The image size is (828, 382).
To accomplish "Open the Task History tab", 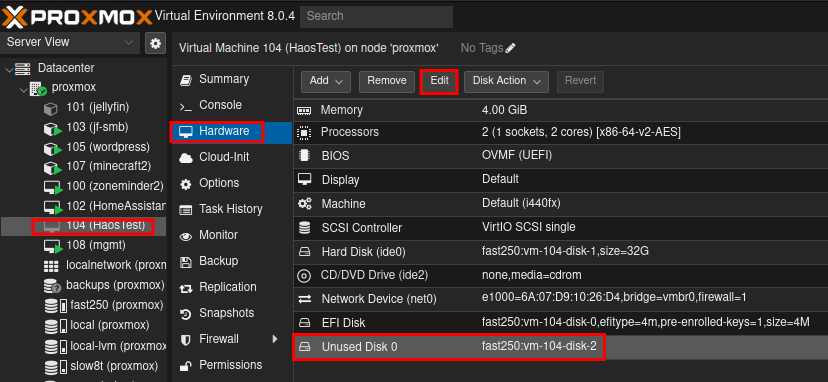I will (231, 209).
